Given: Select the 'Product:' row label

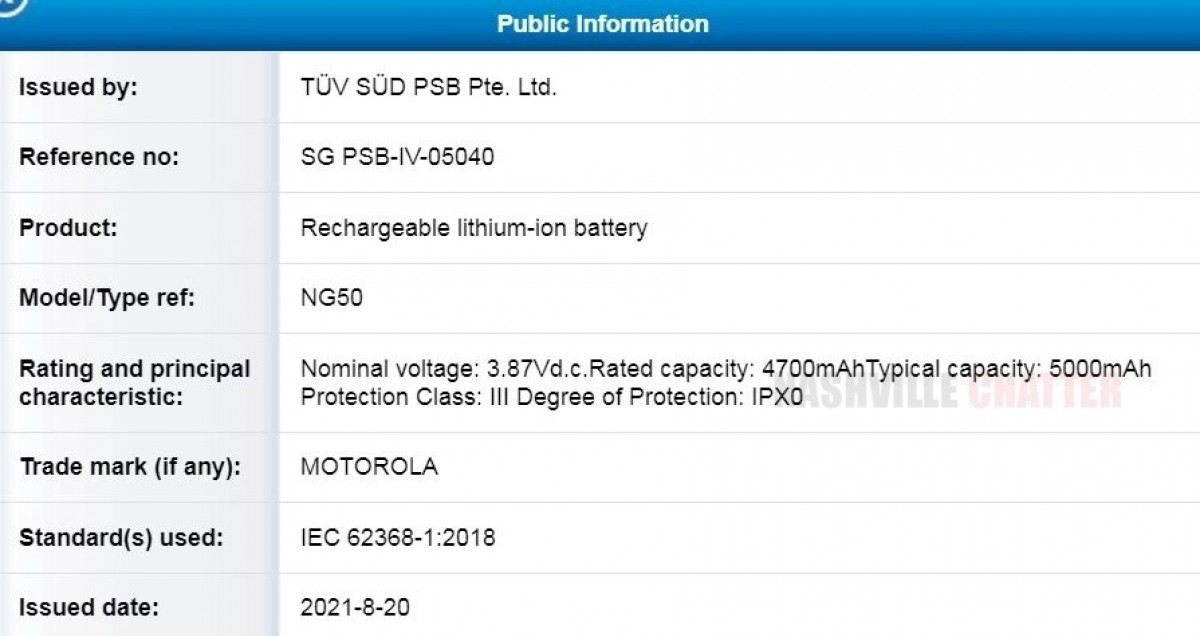Looking at the screenshot, I should click(68, 228).
